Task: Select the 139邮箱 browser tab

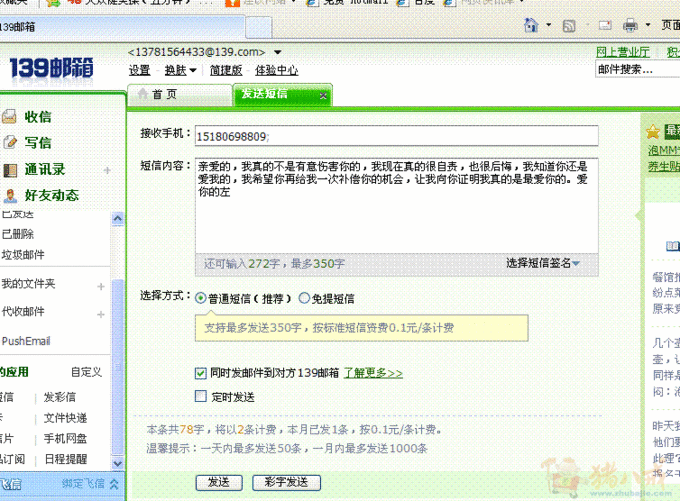Action: pyautogui.click(x=121, y=27)
